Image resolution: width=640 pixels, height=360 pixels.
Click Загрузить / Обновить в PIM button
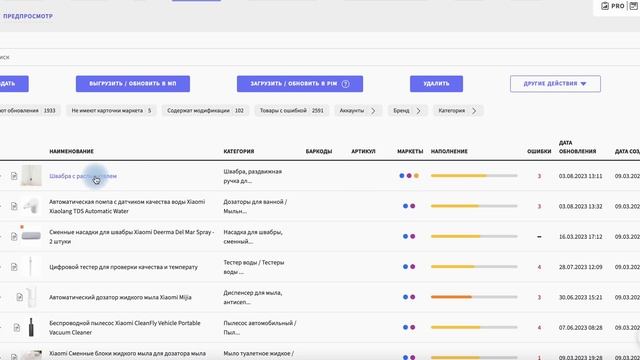pos(300,84)
